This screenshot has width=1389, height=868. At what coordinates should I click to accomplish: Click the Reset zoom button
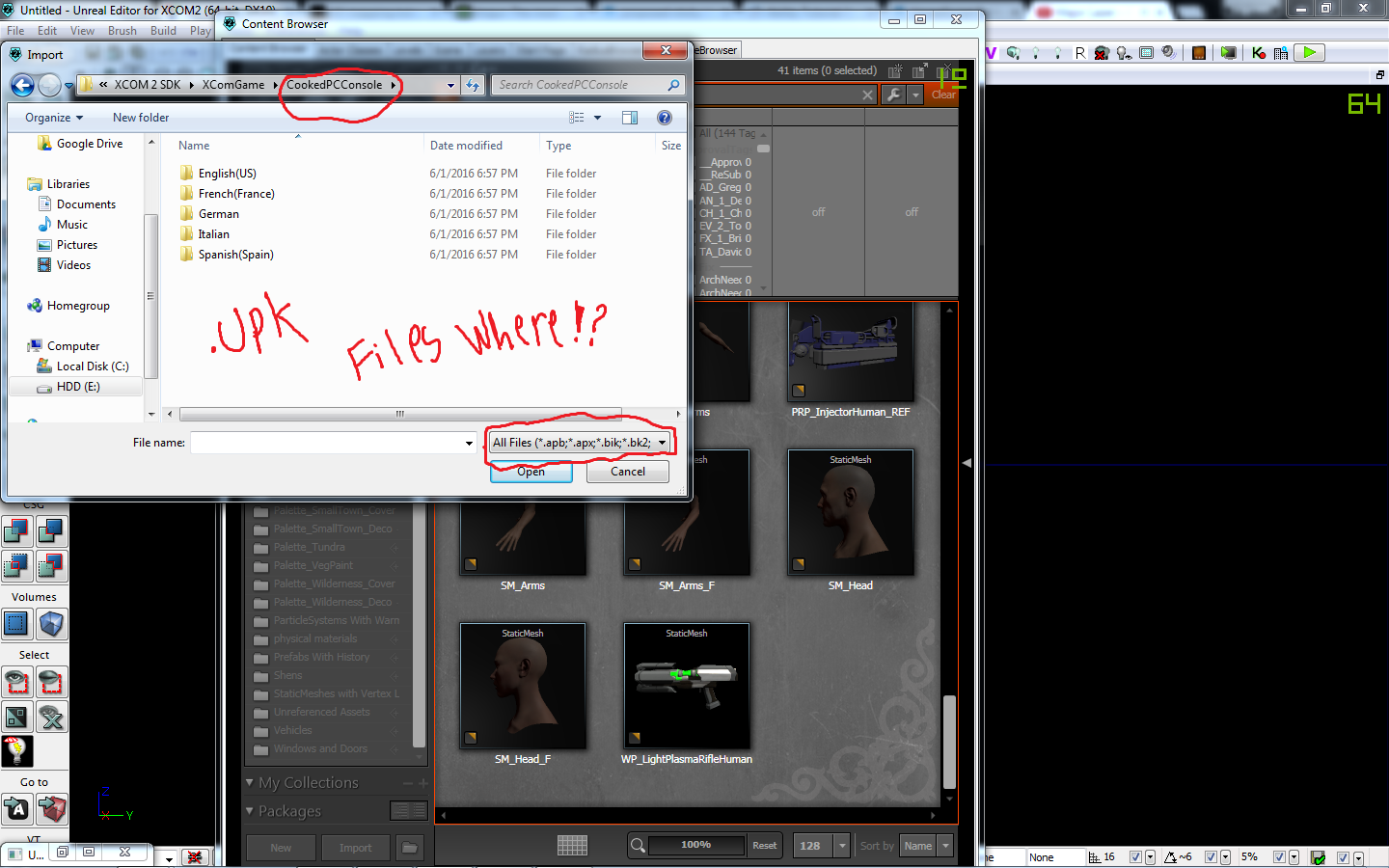[x=764, y=846]
